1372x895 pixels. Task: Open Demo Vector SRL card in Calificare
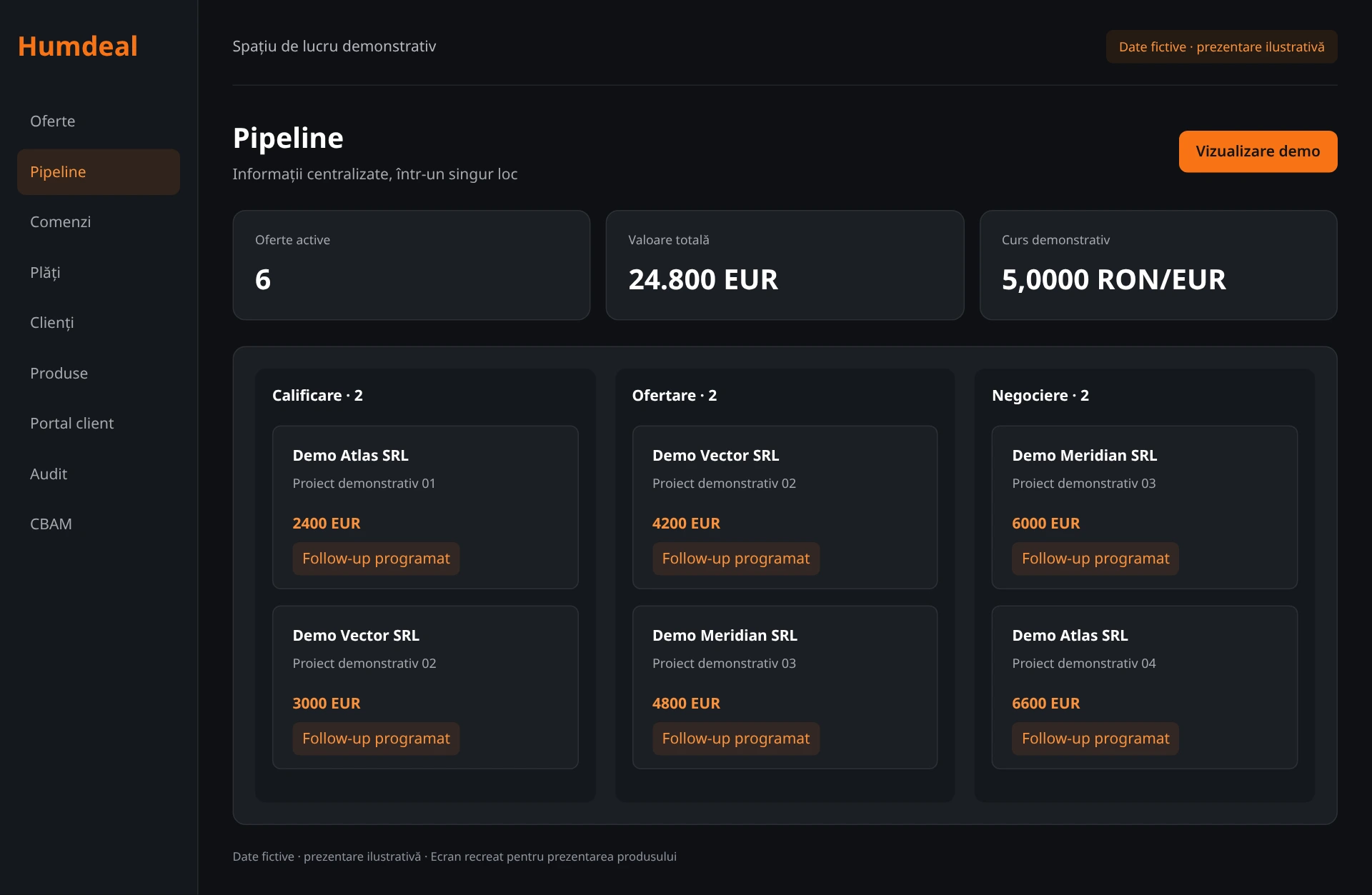click(425, 687)
